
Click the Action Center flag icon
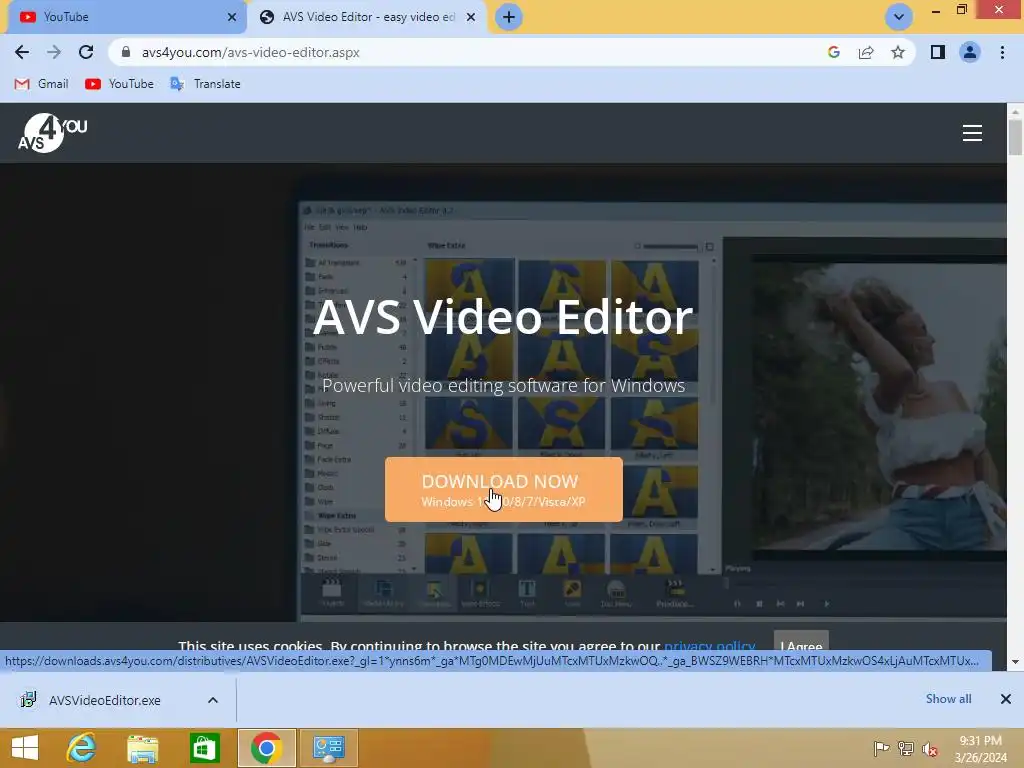(881, 749)
